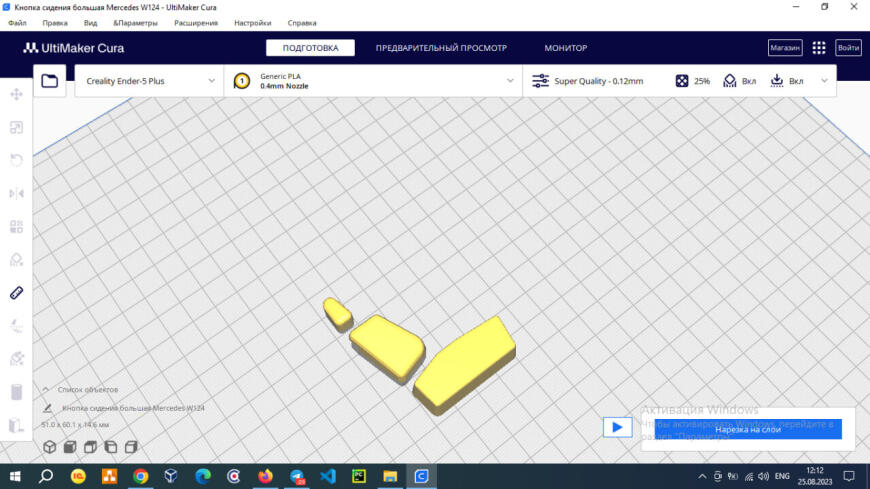
Task: Open the Расширения menu
Action: tap(196, 23)
